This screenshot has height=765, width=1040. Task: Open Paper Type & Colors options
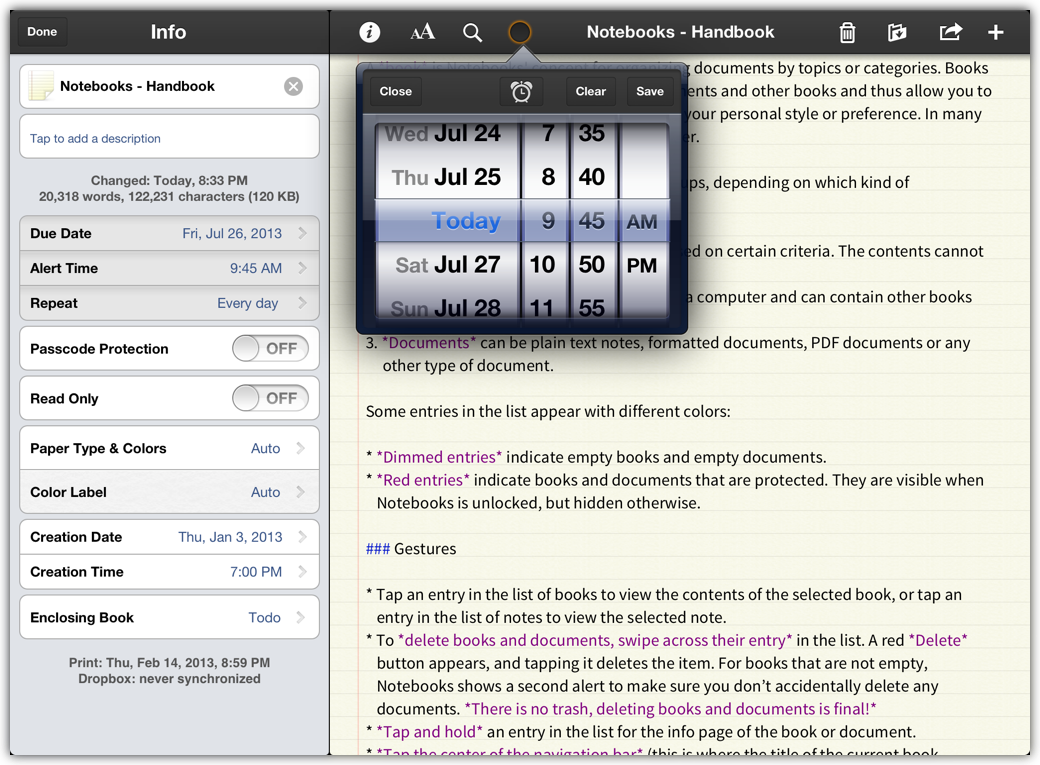[169, 449]
